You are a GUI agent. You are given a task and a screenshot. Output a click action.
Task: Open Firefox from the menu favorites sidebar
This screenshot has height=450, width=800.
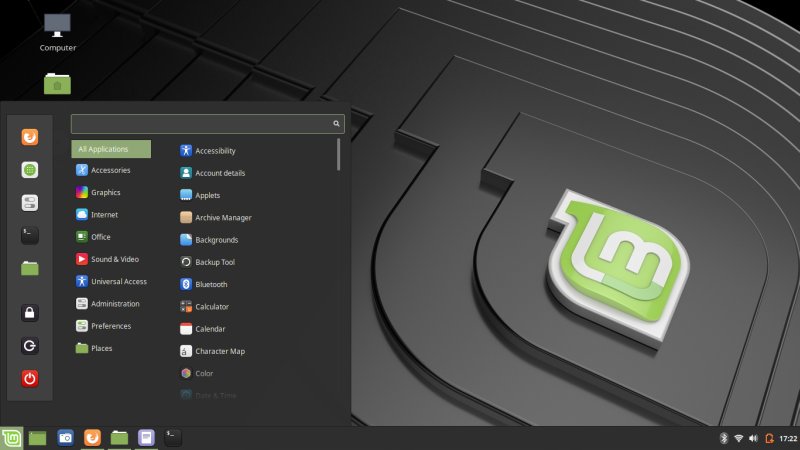point(30,137)
